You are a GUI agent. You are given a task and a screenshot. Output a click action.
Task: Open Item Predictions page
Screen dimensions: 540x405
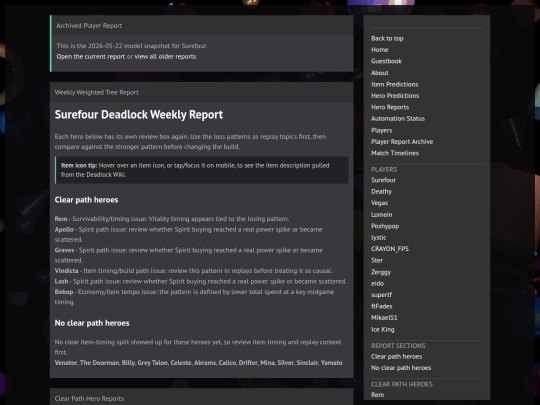point(395,84)
